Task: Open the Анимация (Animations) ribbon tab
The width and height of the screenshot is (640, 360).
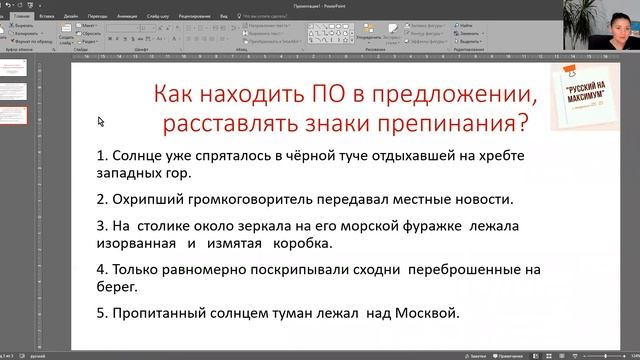Action: pos(127,16)
